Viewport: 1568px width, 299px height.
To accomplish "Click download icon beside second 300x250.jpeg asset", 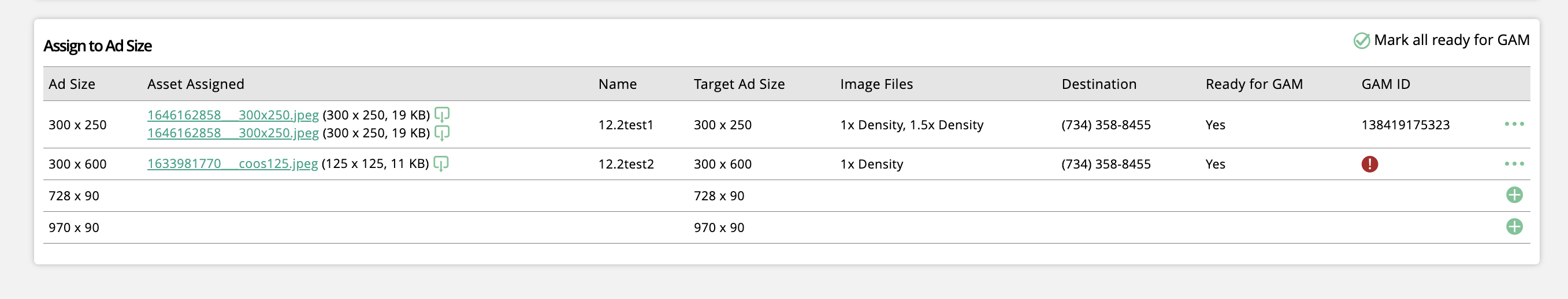I will [x=442, y=133].
